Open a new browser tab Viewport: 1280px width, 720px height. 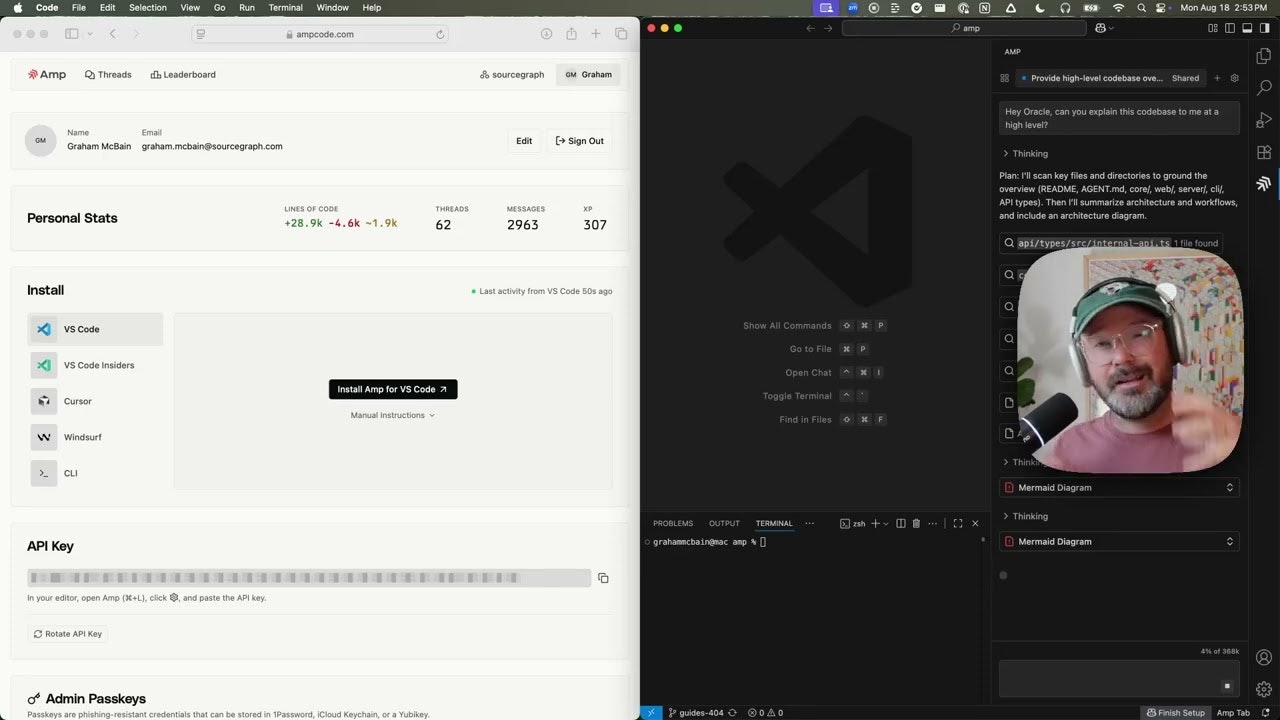[x=596, y=34]
